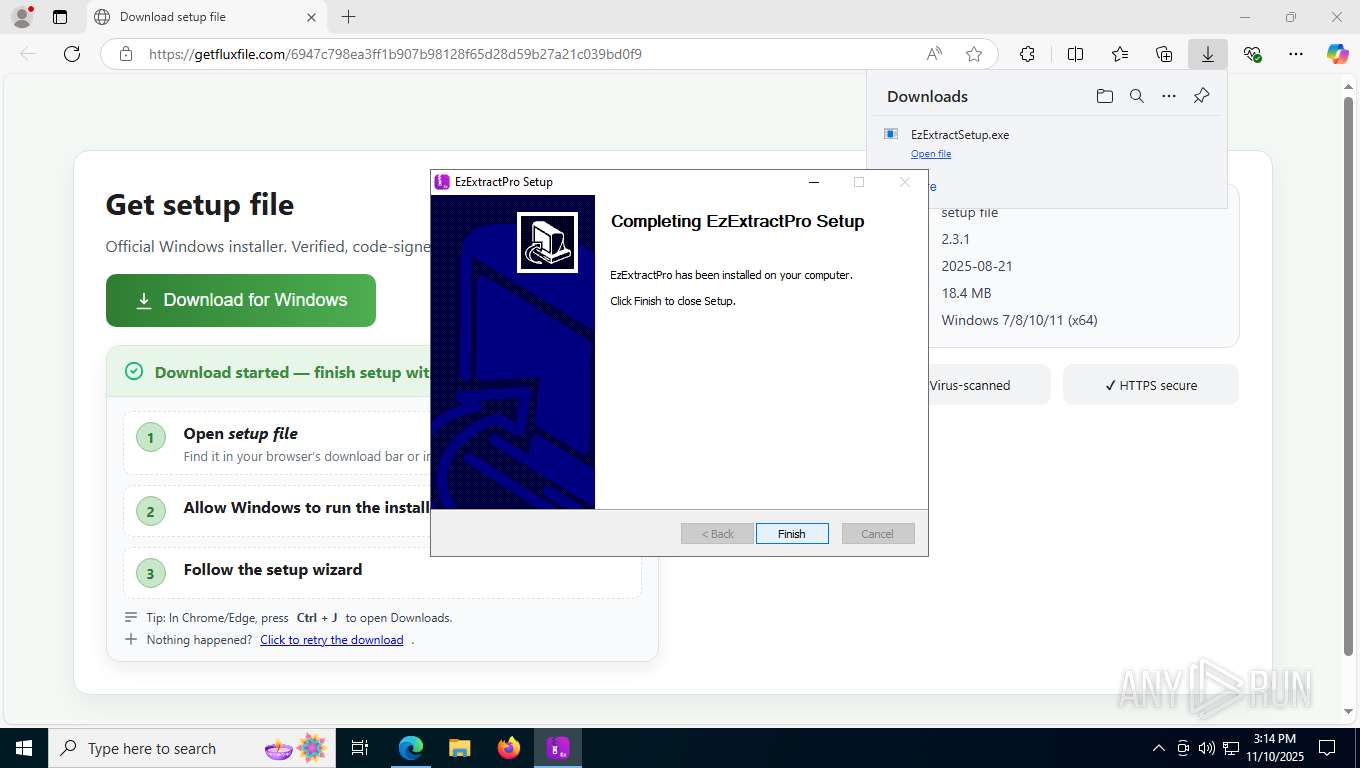Click the Back button in Setup

[717, 534]
